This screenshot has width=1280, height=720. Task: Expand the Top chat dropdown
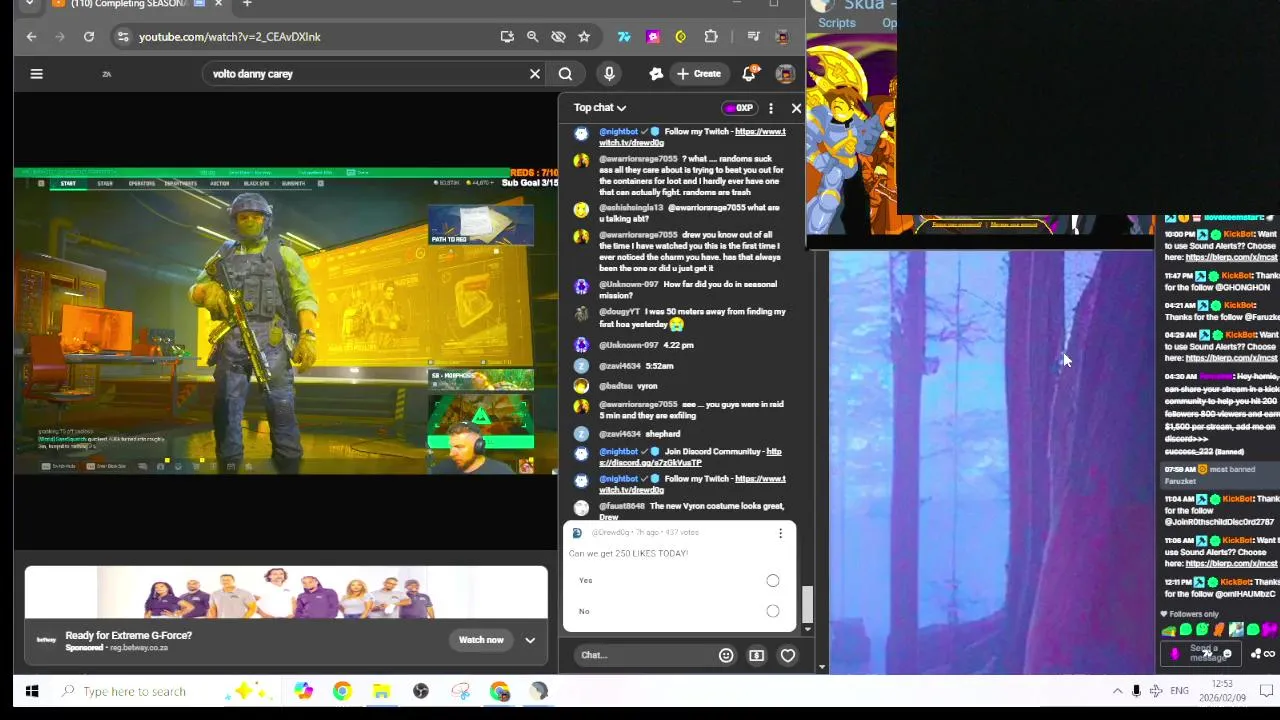pos(600,108)
